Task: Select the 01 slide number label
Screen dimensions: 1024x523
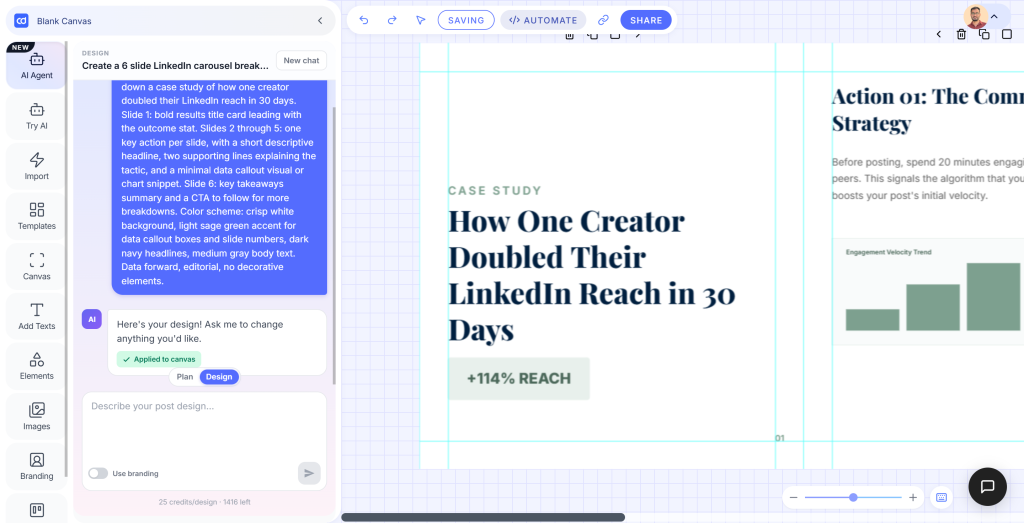Action: (780, 438)
